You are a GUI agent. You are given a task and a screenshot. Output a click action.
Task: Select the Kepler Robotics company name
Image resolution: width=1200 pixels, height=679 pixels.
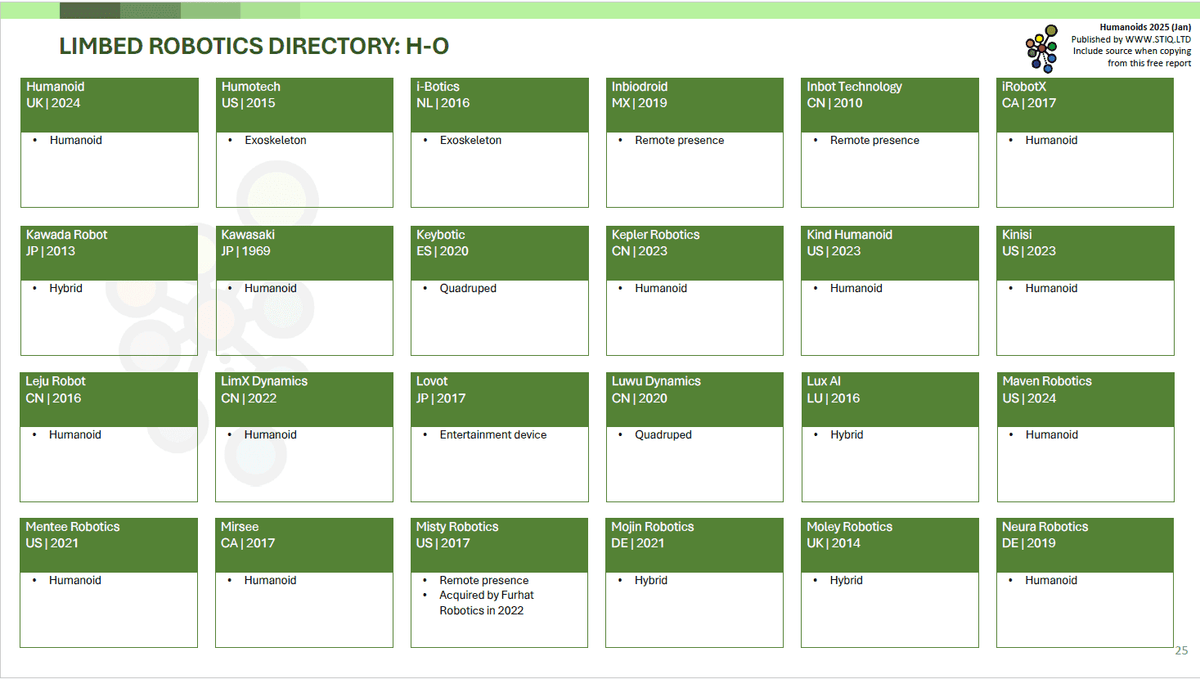pos(656,235)
